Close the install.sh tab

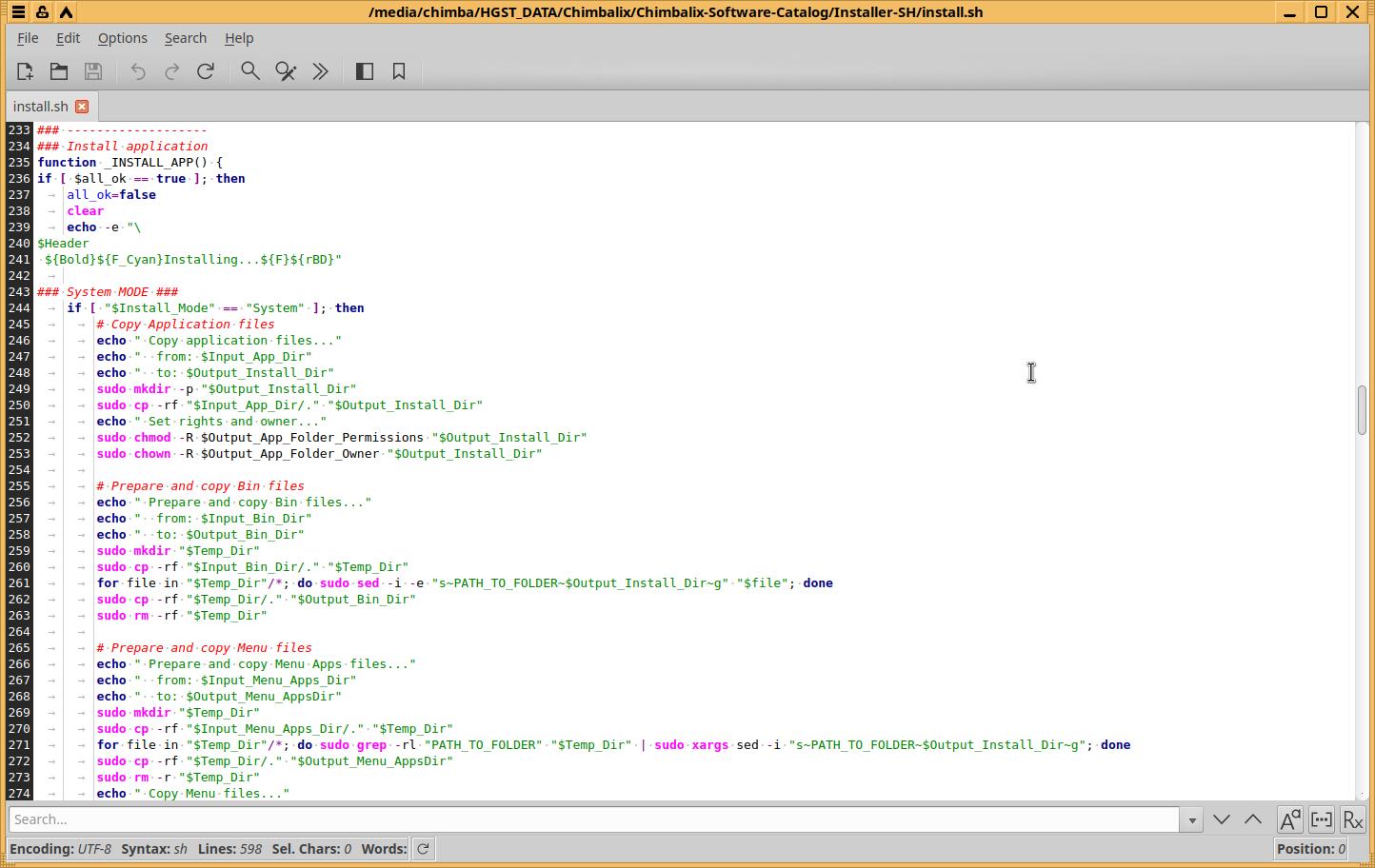82,107
